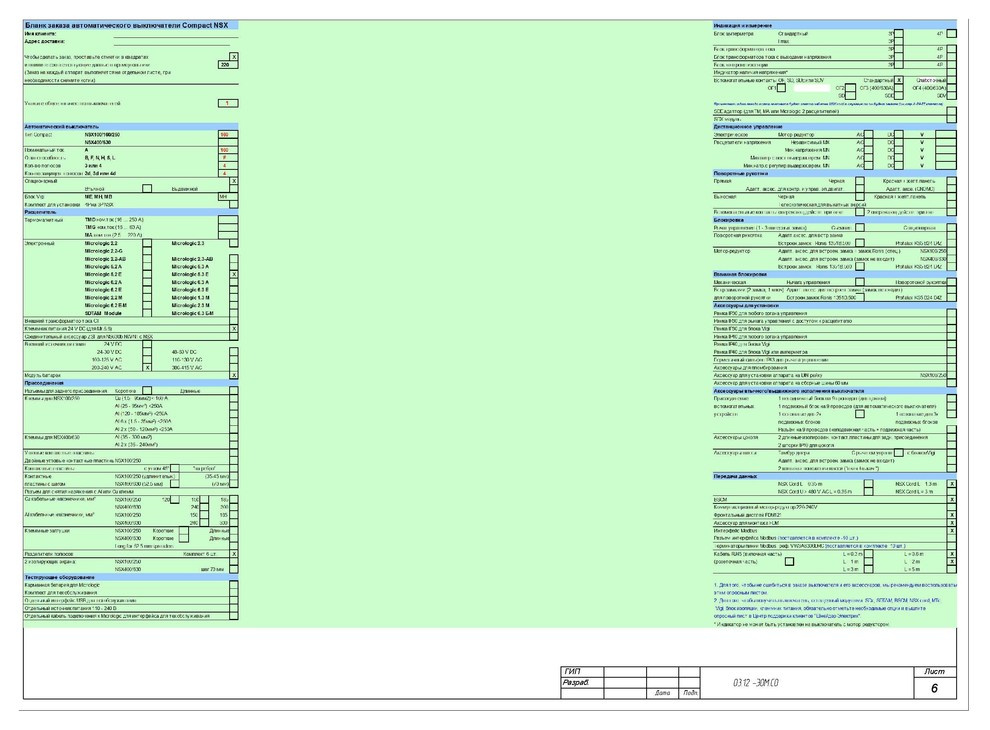Click the title "Бланк заказа автоматического выключателя Compact NSX"

tap(126, 25)
